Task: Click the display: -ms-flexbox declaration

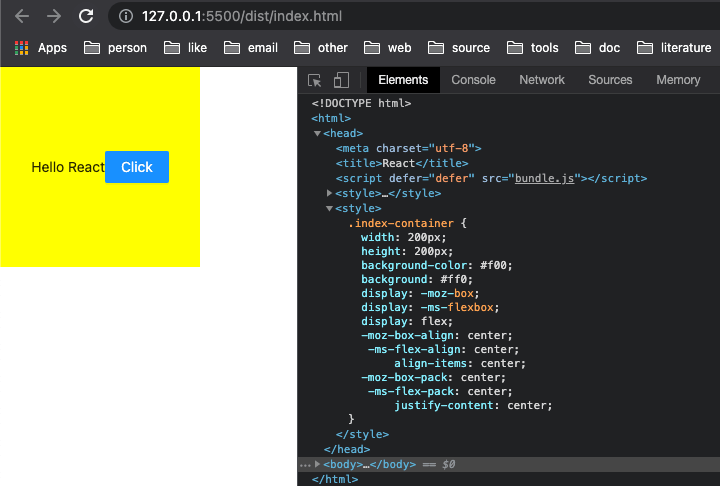Action: [x=430, y=308]
